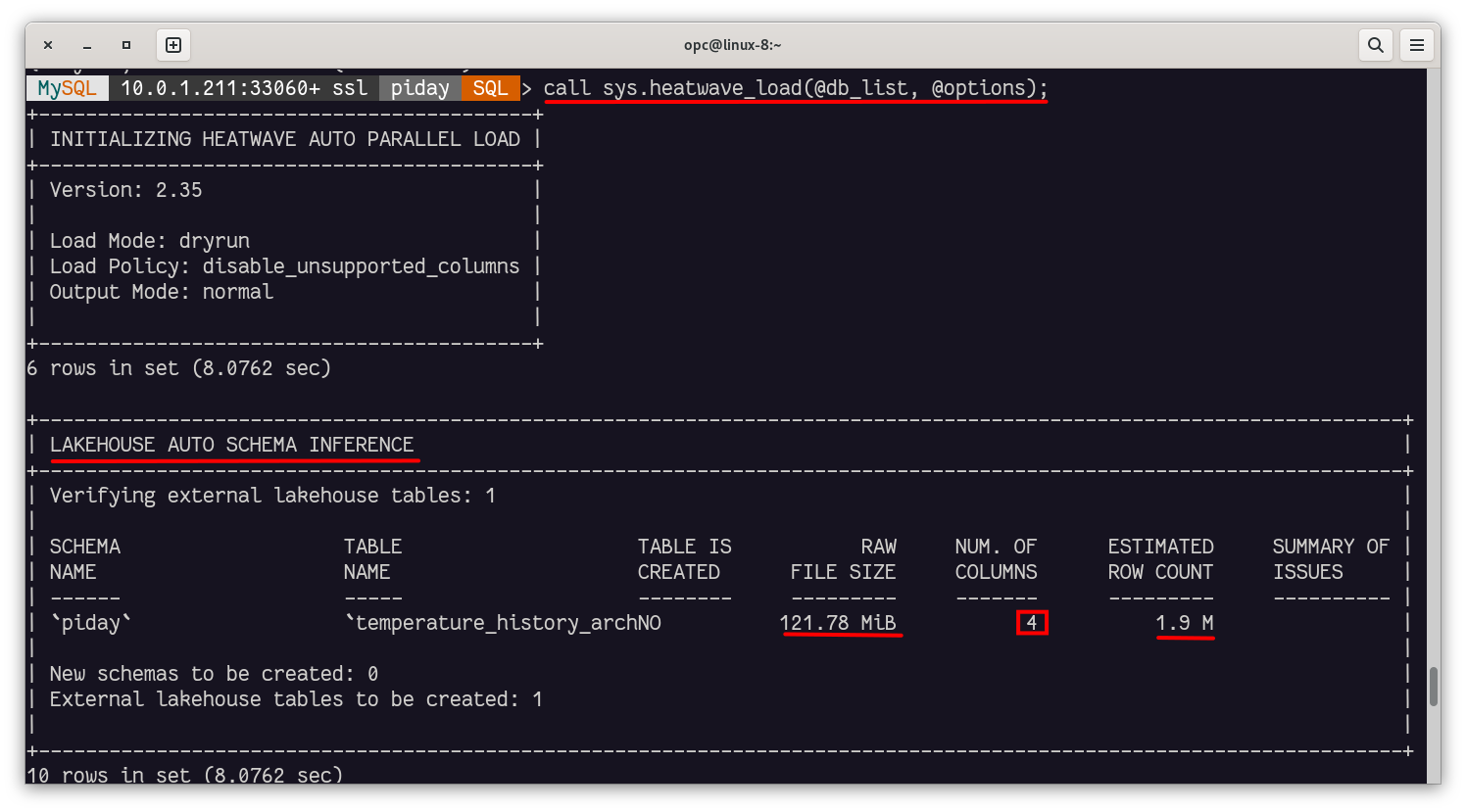
Task: Select the SUMMARY OF ISSUES column header
Action: click(x=1331, y=558)
